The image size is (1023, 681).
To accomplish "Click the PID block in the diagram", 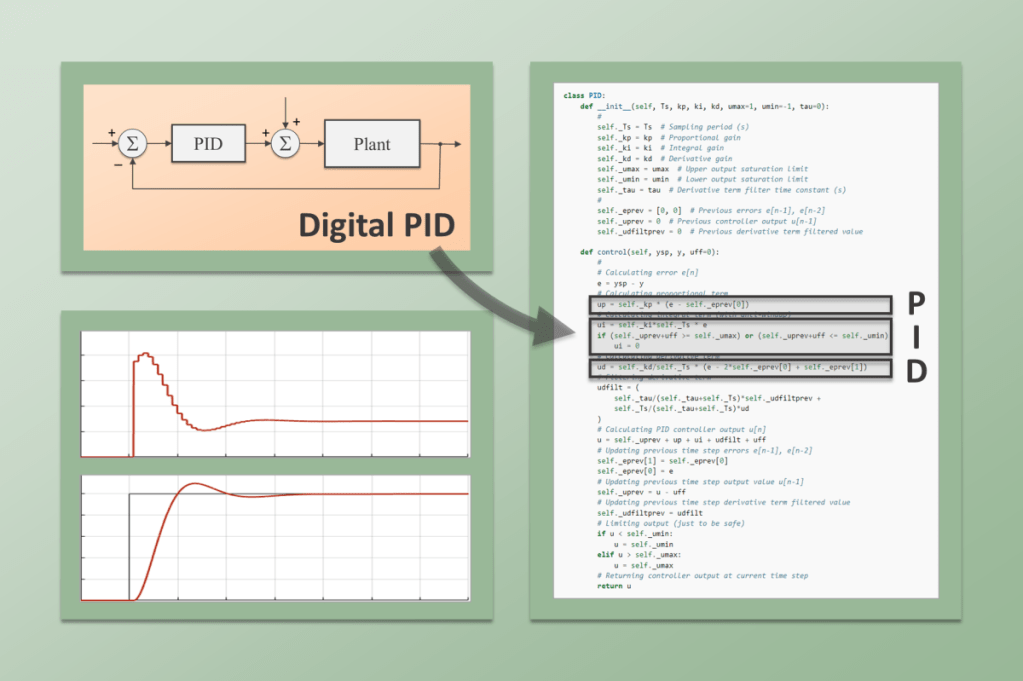I will tap(208, 144).
